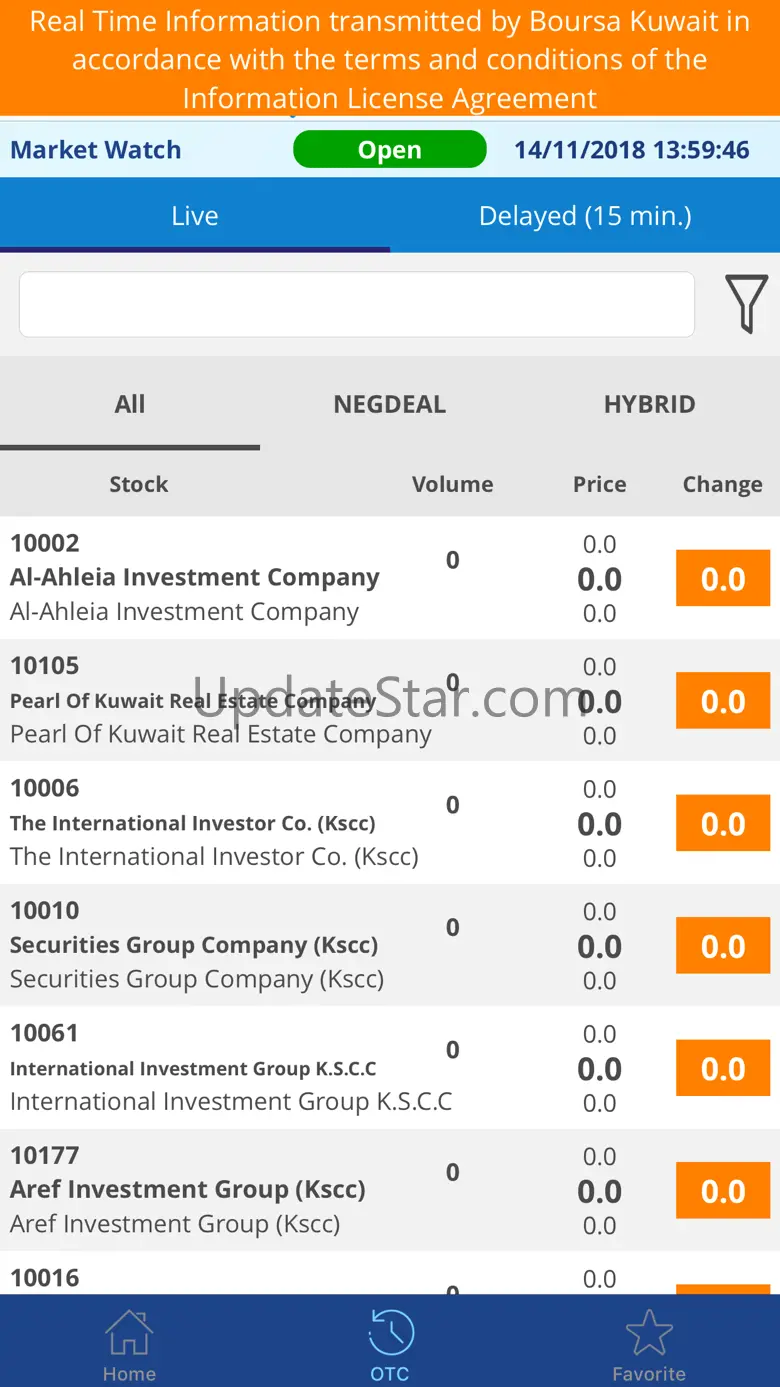Sort by the Change column header
780x1387 pixels.
(722, 484)
